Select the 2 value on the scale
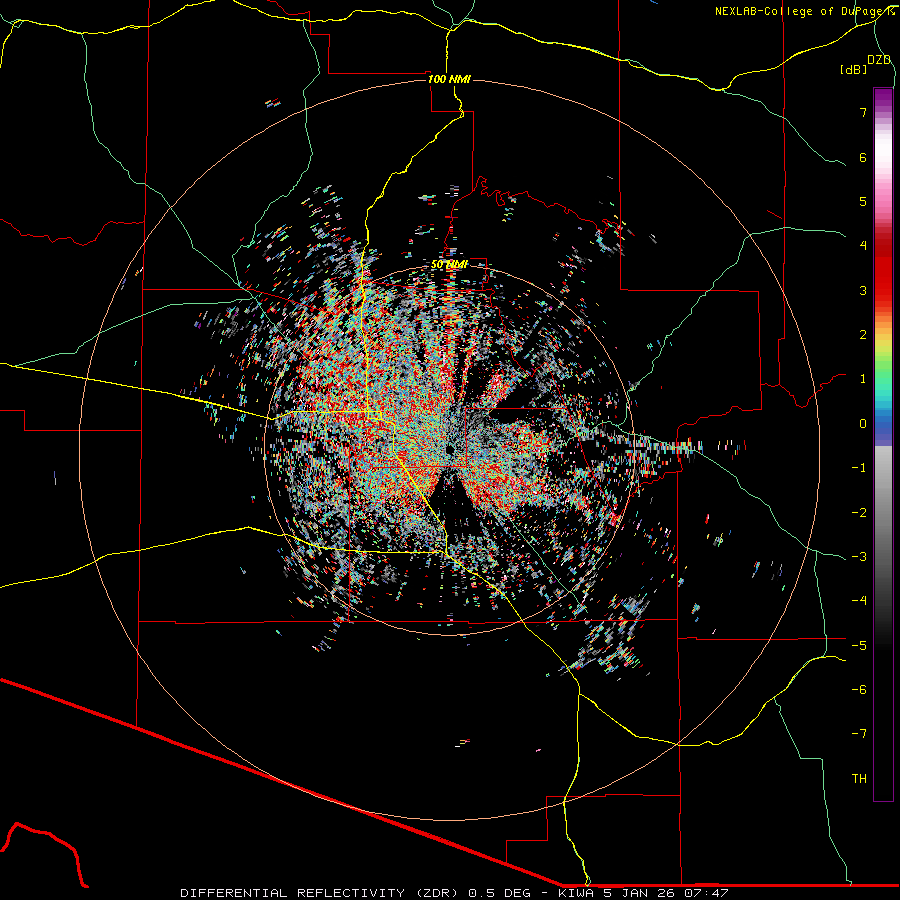 863,335
